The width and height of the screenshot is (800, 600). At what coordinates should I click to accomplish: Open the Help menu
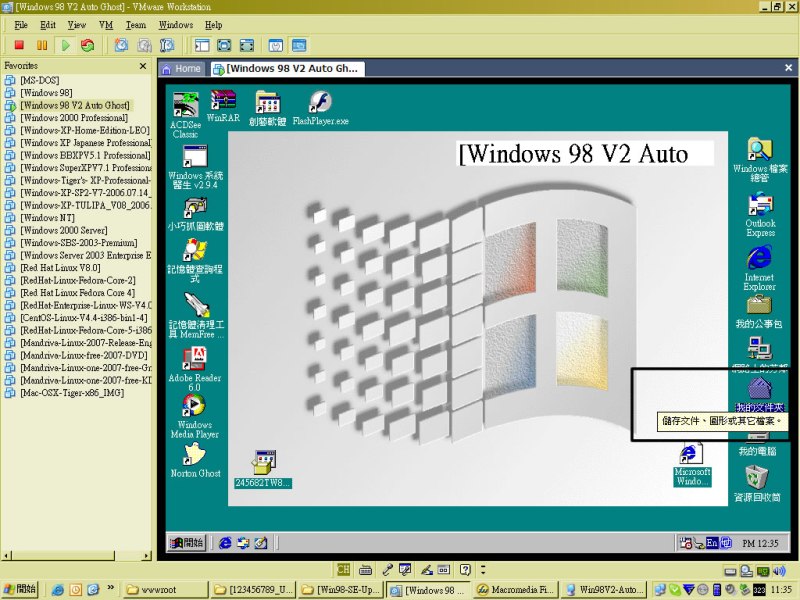(x=213, y=24)
